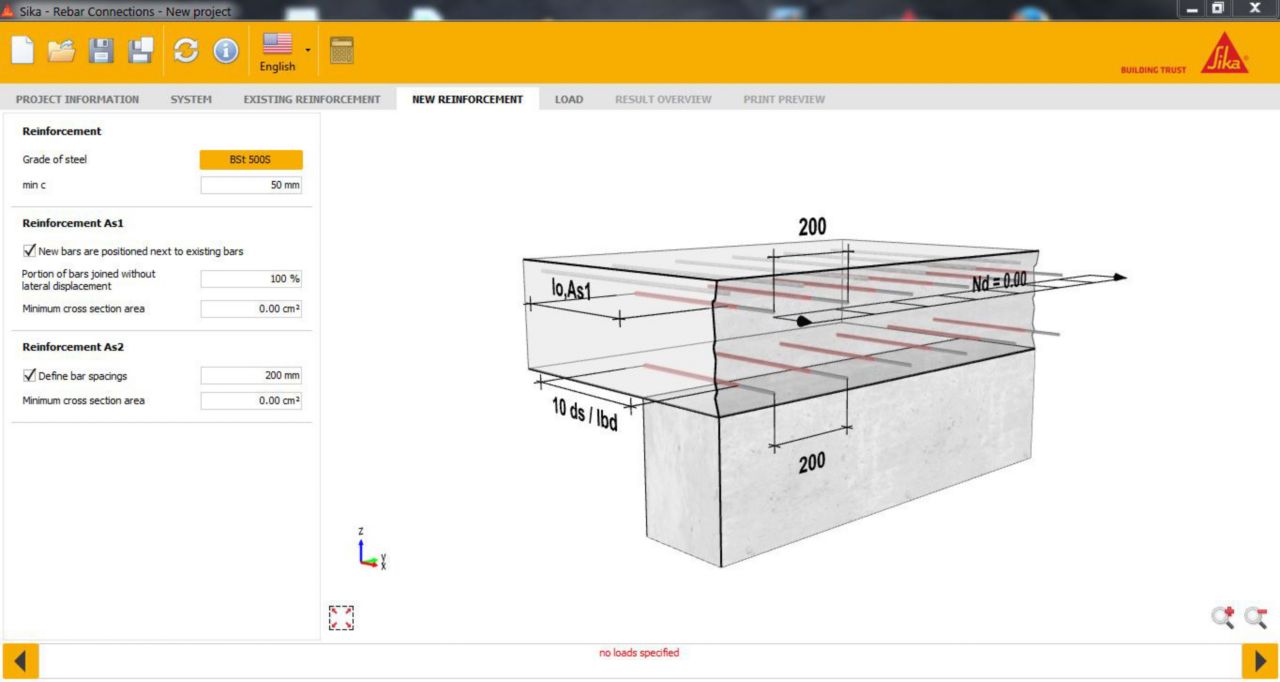Click the min c input field

tap(251, 185)
